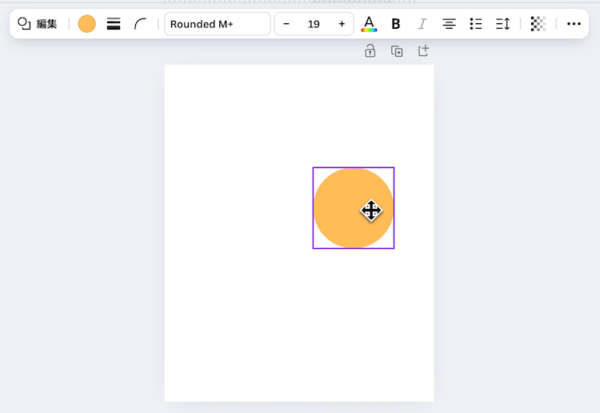Toggle italic formatting
This screenshot has height=413, width=600.
coord(422,24)
